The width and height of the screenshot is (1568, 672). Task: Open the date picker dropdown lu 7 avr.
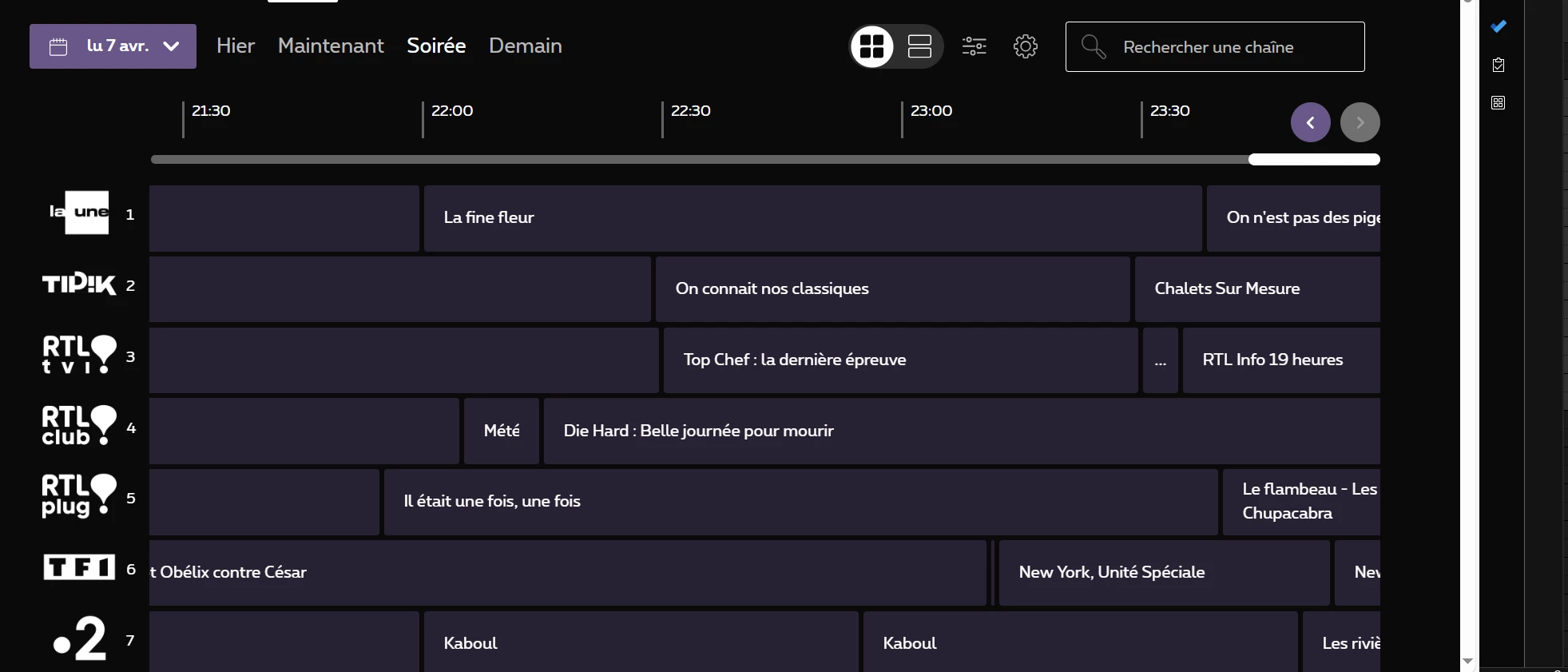pyautogui.click(x=113, y=46)
